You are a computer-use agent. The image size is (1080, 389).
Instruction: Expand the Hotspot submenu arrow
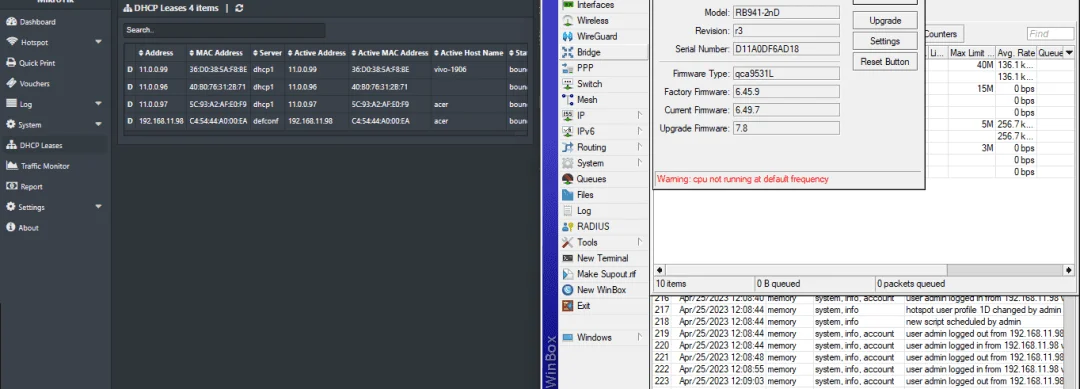point(98,42)
